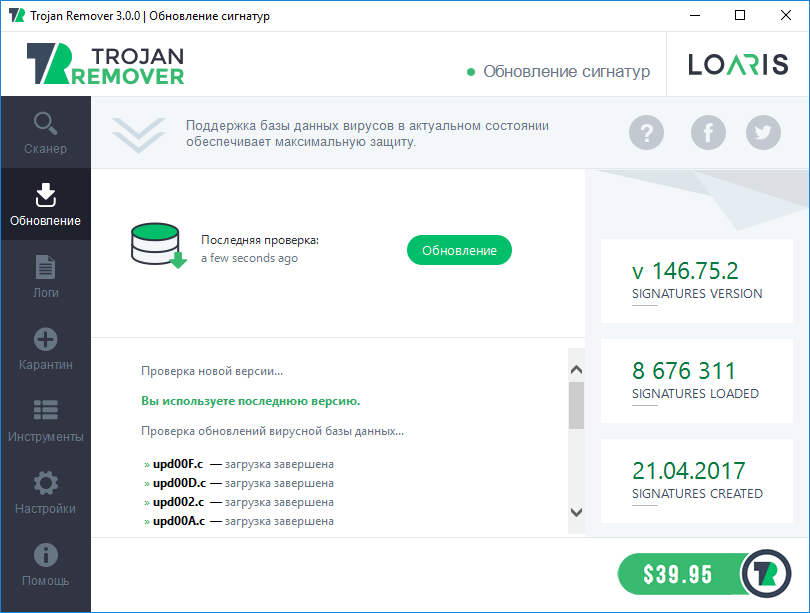Close the Trojan Remover window
The height and width of the screenshot is (613, 810).
(786, 15)
